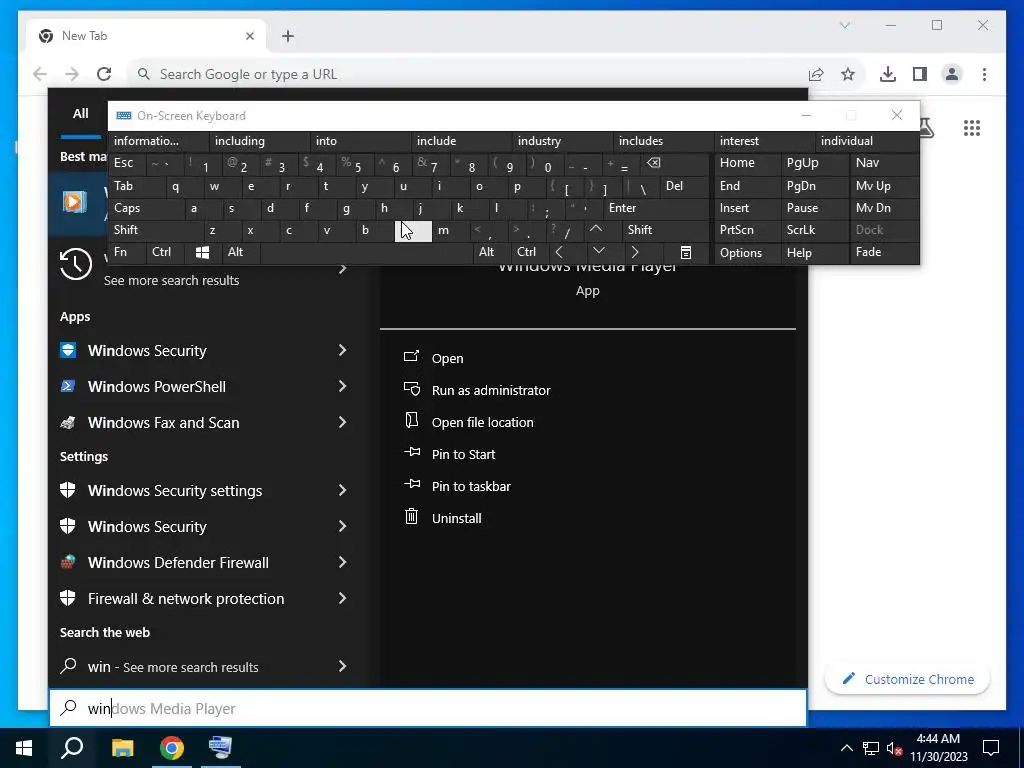Click the Enter key on keyboard

pyautogui.click(x=655, y=208)
